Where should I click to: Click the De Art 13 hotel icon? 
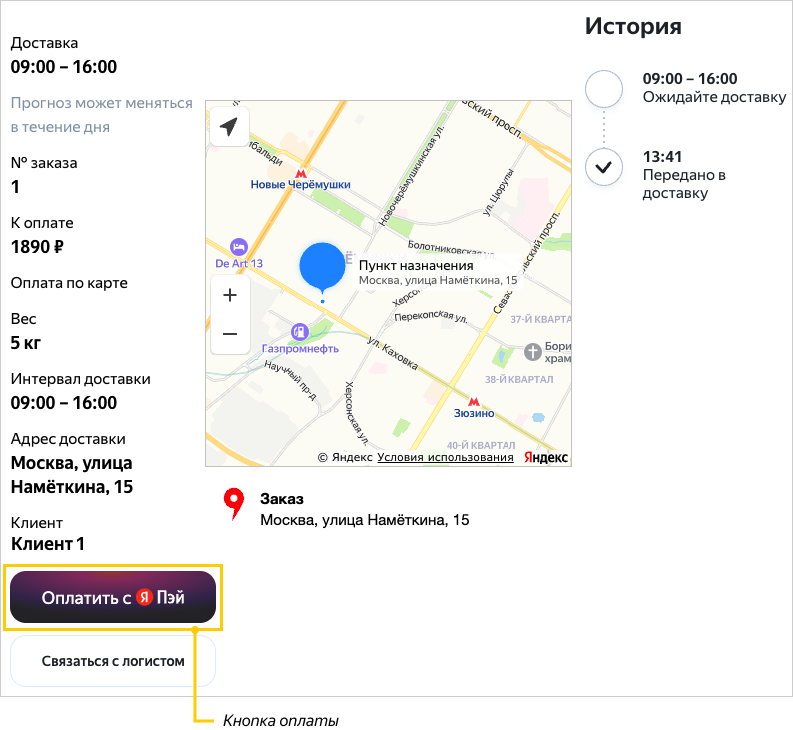coord(239,246)
